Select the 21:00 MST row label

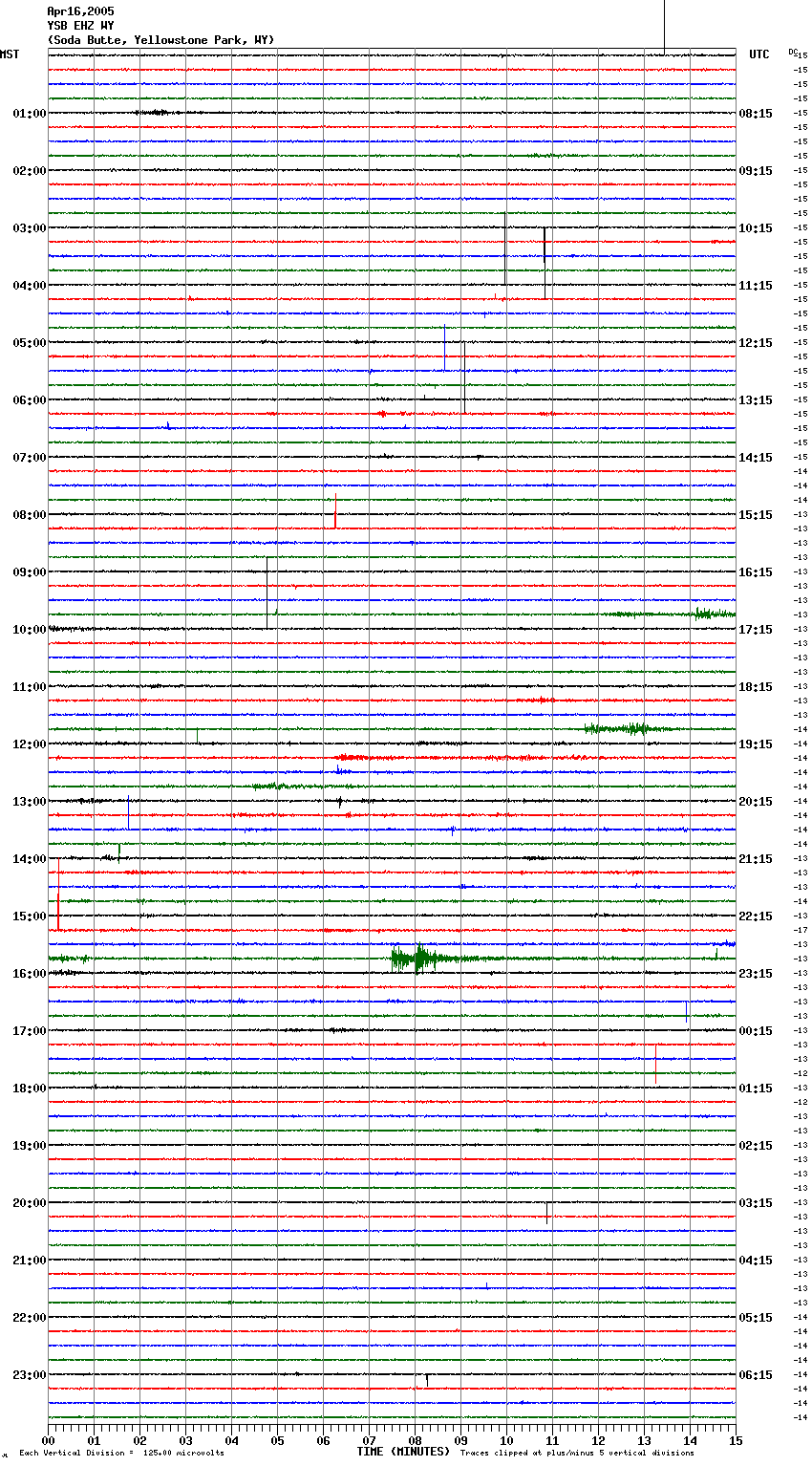30,1261
